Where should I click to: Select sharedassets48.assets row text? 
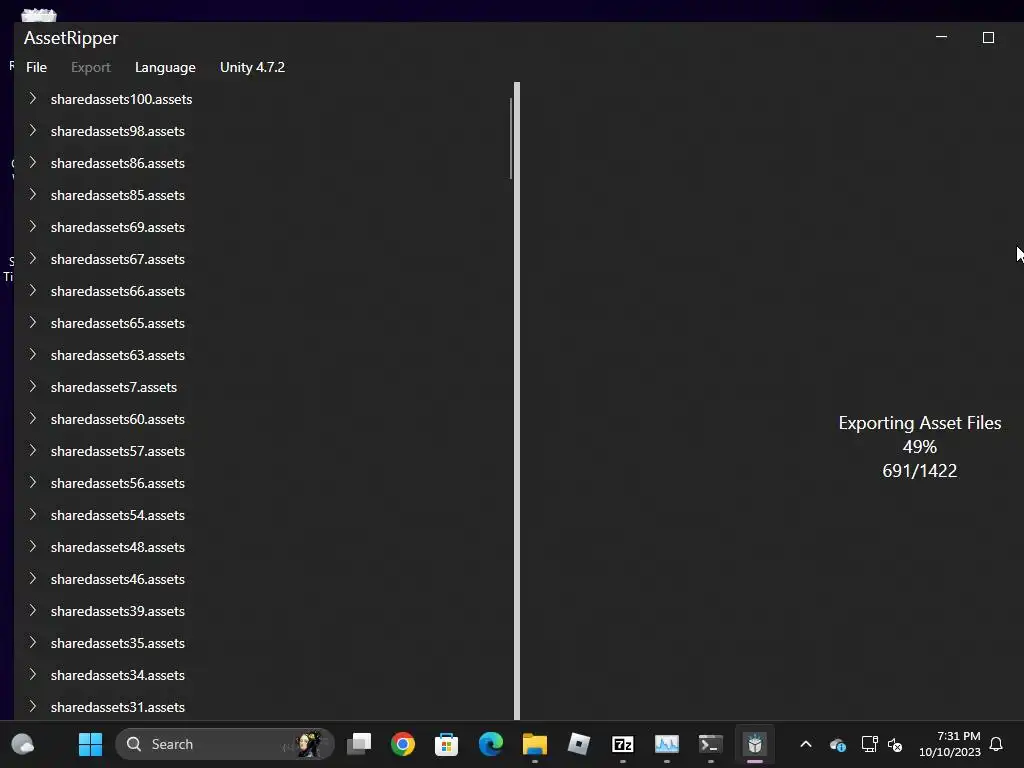118,547
